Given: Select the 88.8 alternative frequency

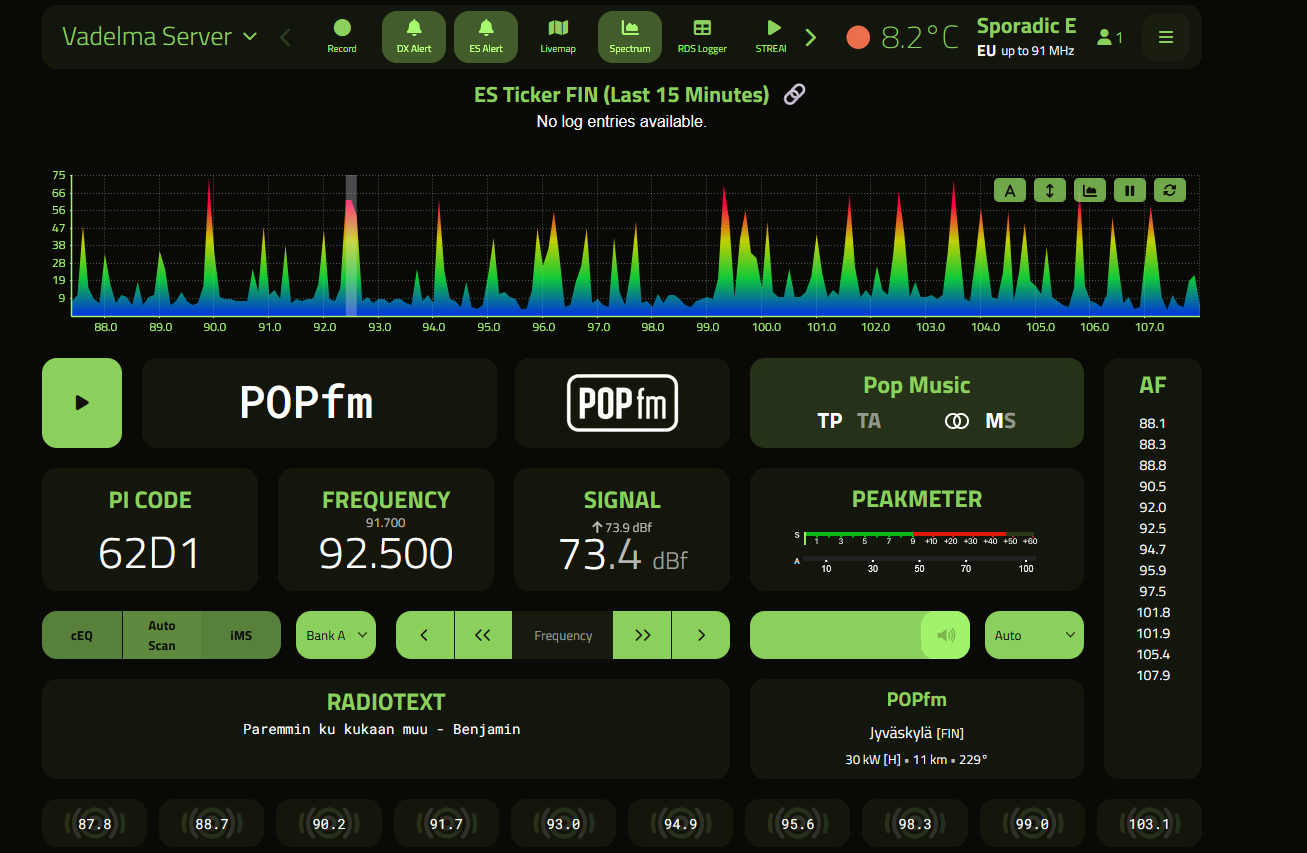Looking at the screenshot, I should pyautogui.click(x=1152, y=465).
